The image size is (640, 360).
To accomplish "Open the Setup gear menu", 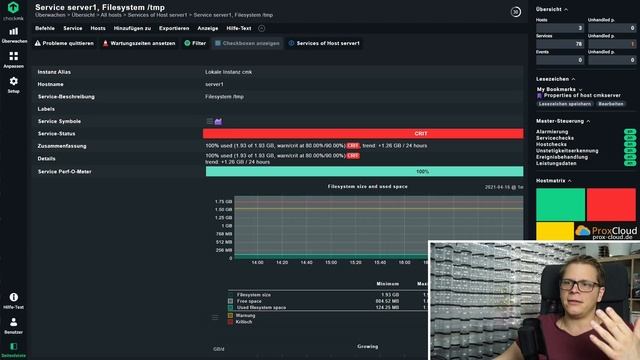I will click(13, 84).
